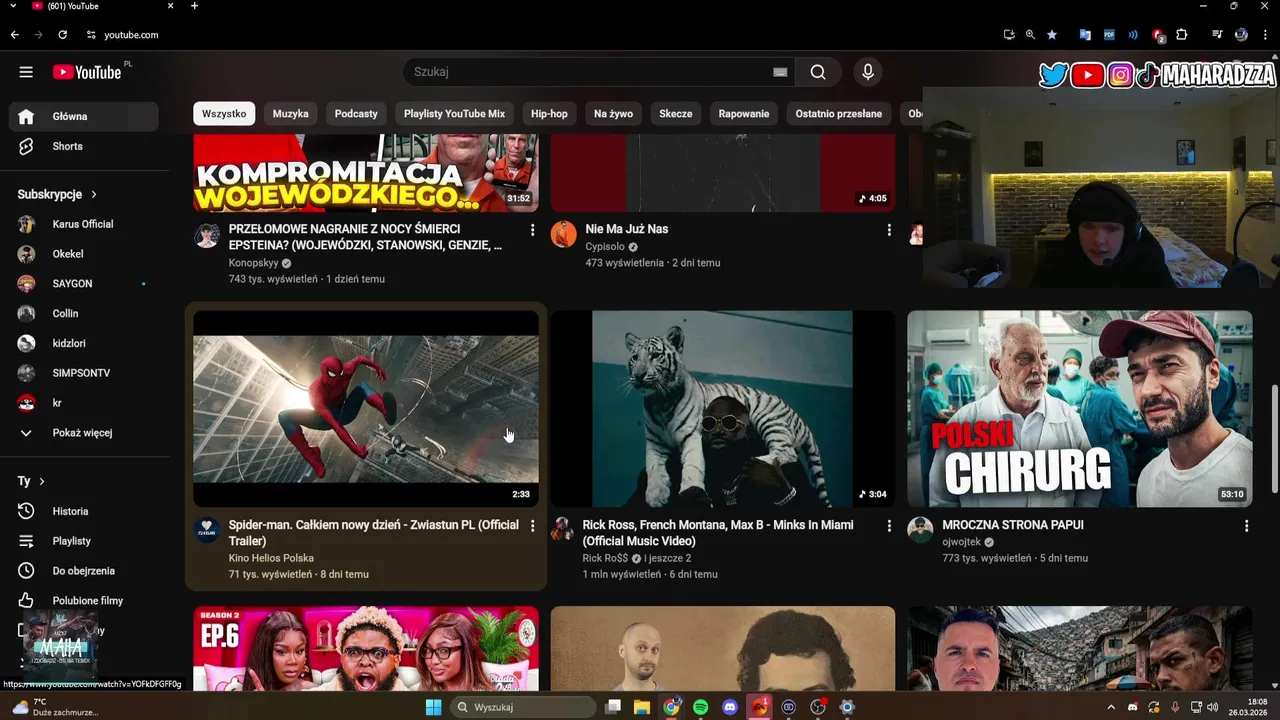Click the search magnifier button
Image resolution: width=1280 pixels, height=720 pixels.
[x=818, y=72]
